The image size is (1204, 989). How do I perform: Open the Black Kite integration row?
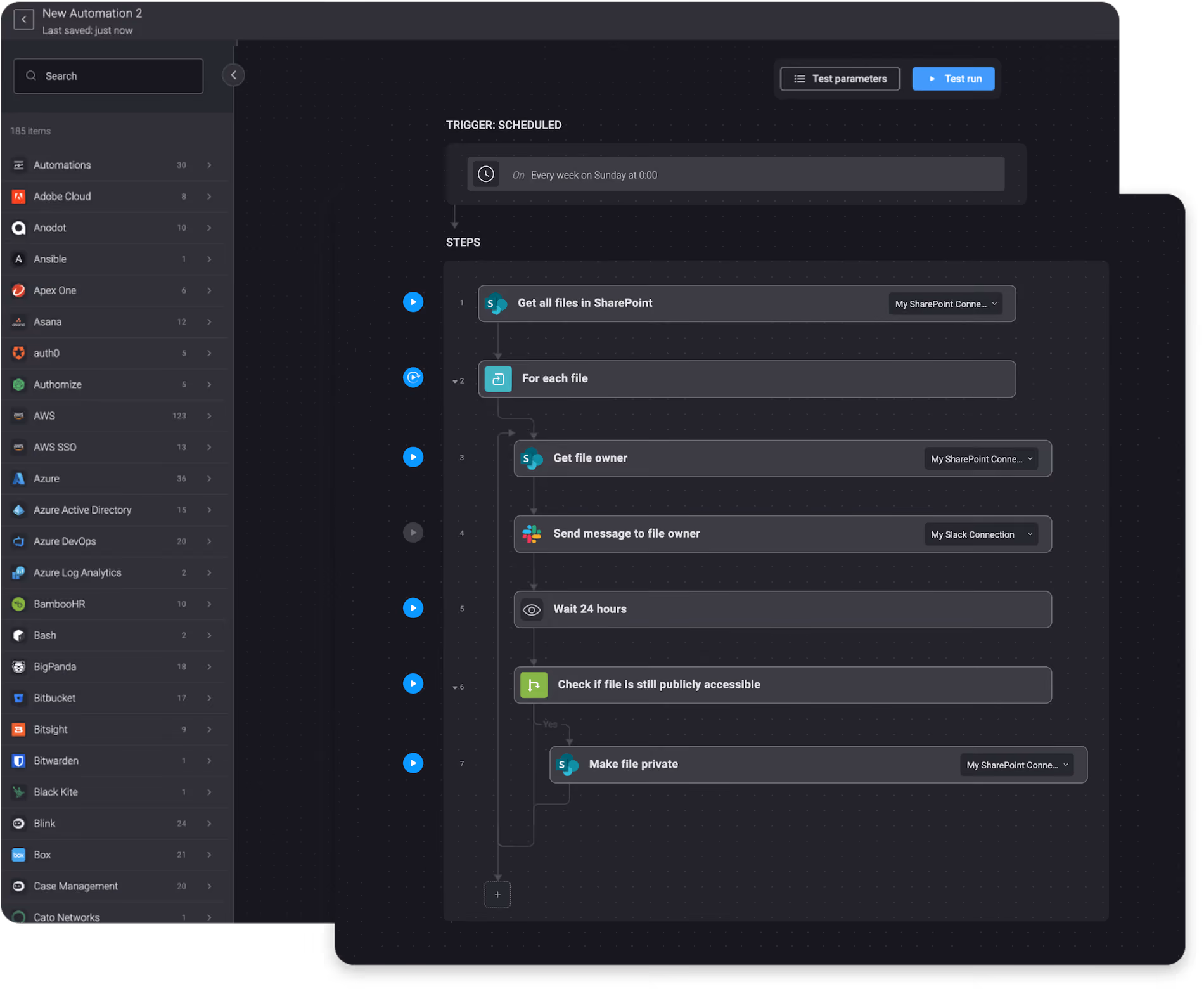115,792
